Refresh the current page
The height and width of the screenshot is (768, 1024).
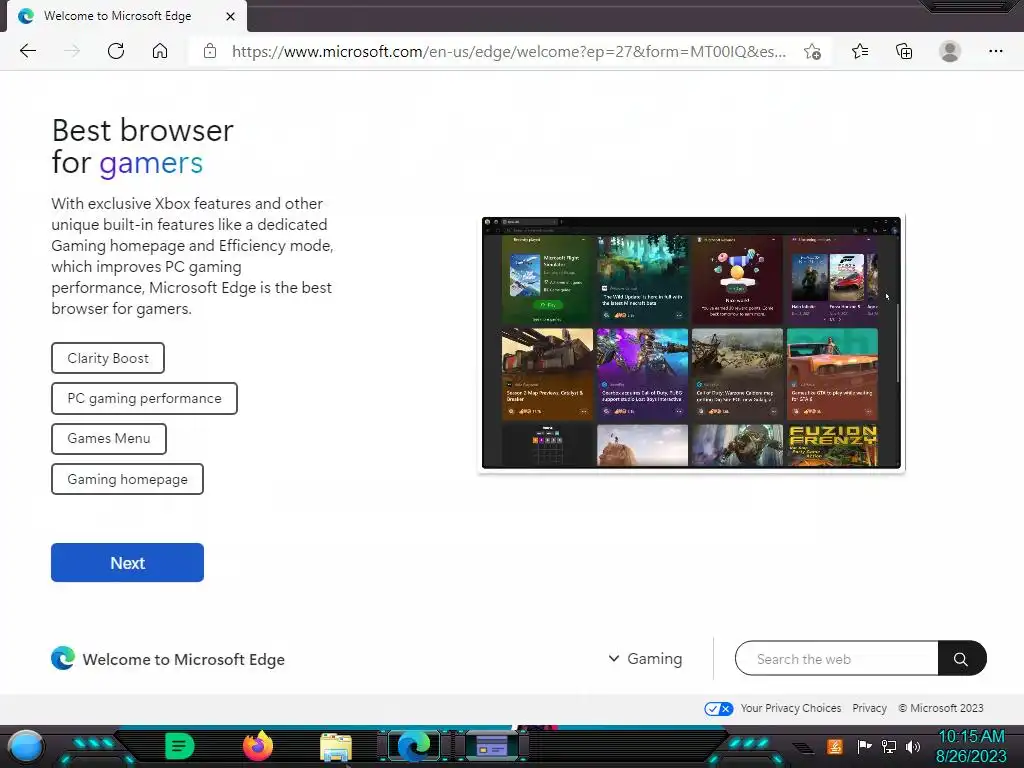click(116, 51)
